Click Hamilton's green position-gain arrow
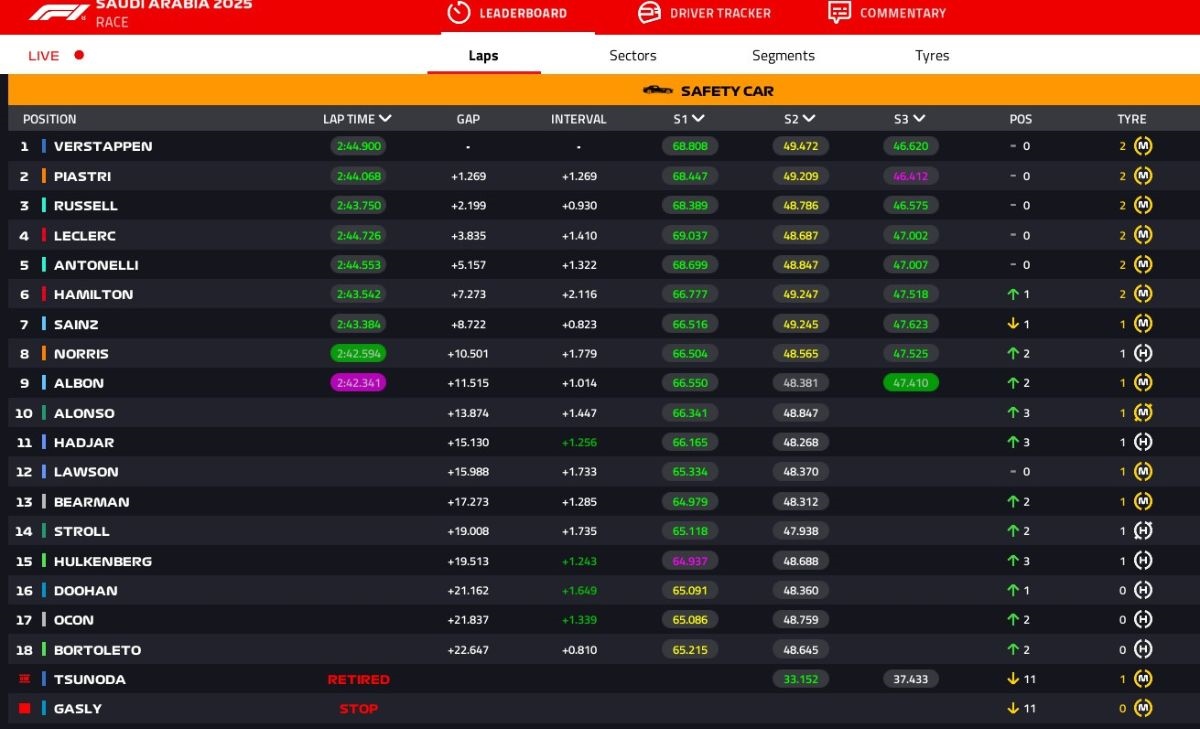The image size is (1200, 729). click(x=1012, y=295)
